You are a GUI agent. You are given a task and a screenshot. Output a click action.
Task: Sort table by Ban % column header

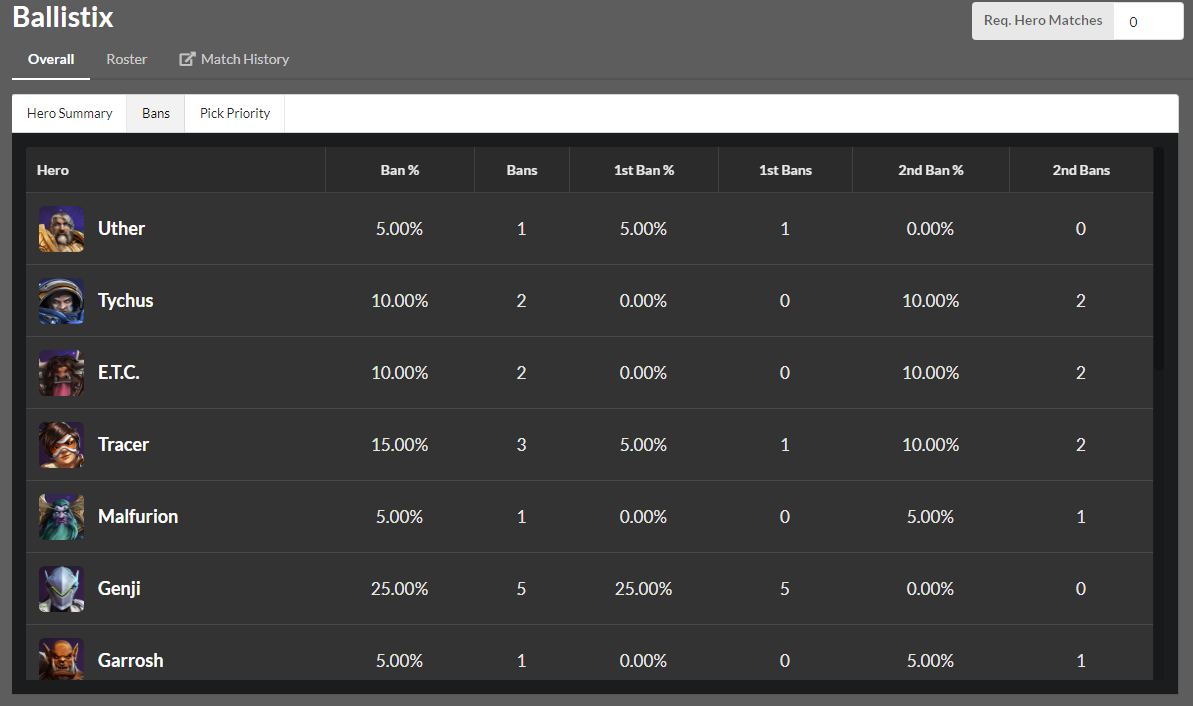[x=400, y=170]
